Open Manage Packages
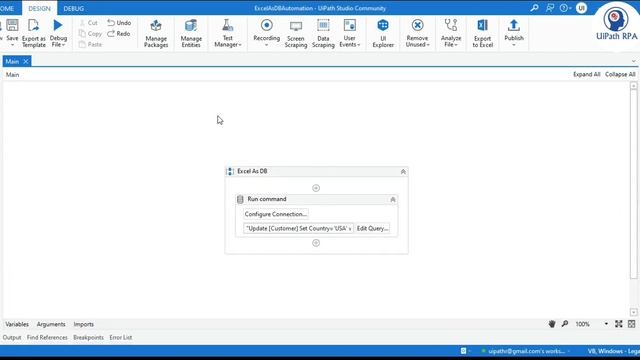This screenshot has height=360, width=640. tap(156, 33)
